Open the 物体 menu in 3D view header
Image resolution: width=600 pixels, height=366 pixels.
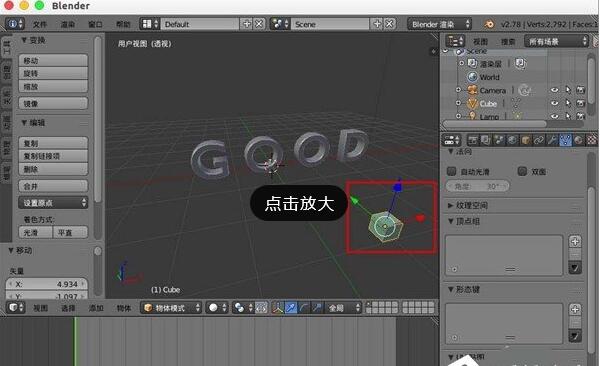(124, 308)
